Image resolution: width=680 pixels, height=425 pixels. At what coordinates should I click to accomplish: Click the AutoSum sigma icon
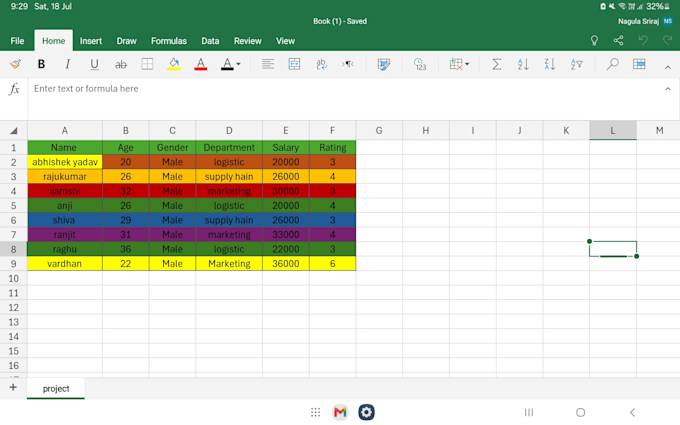click(x=497, y=64)
